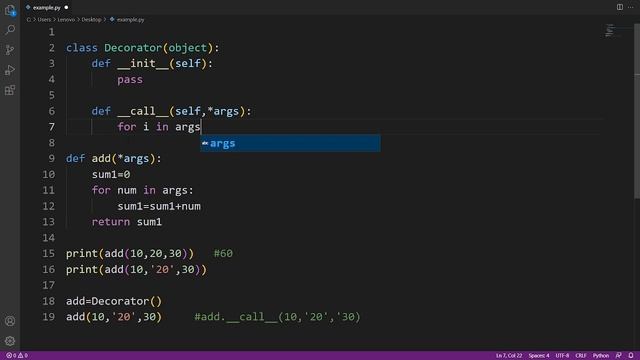The height and width of the screenshot is (360, 640).
Task: Open the Search view in activity bar
Action: pos(10,30)
